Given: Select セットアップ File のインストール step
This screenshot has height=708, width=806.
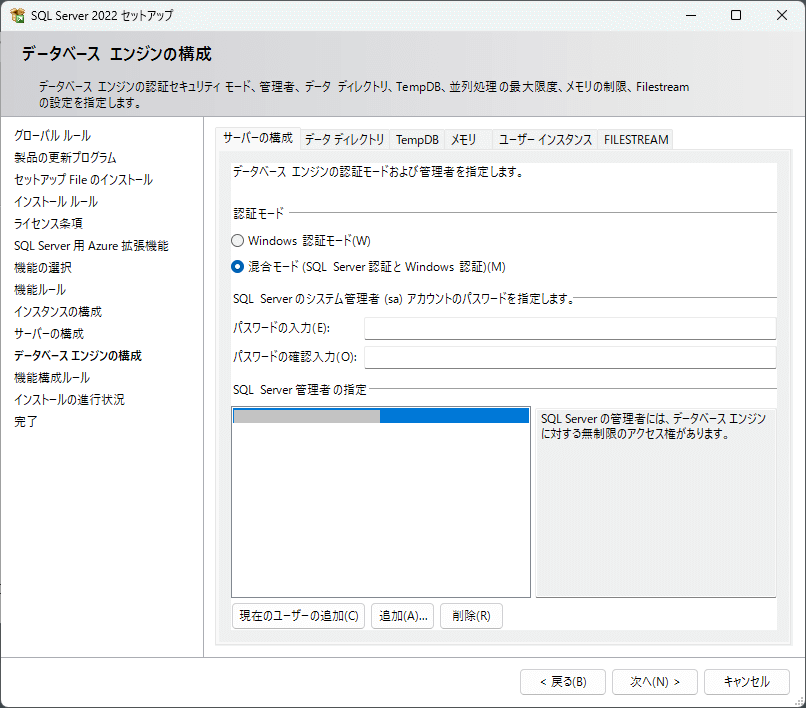Looking at the screenshot, I should pyautogui.click(x=83, y=180).
